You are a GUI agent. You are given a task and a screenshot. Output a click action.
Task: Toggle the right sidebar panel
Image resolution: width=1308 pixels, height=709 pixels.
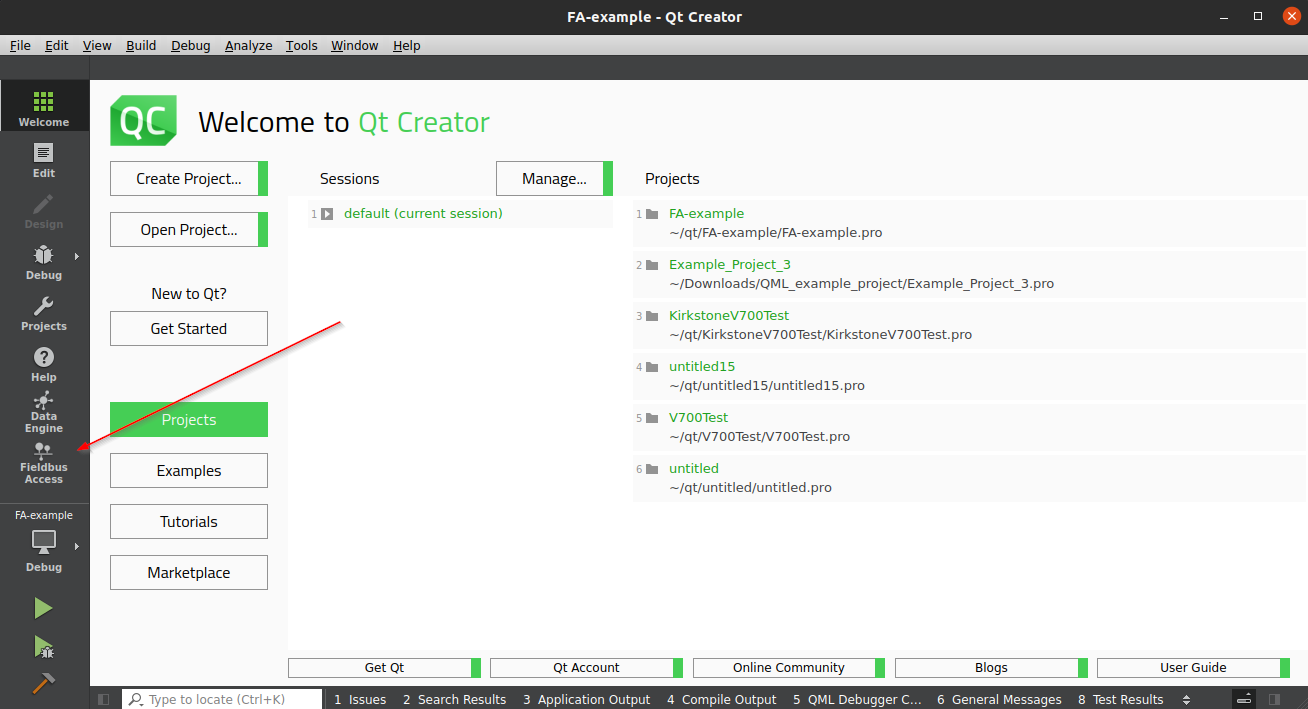point(1274,698)
